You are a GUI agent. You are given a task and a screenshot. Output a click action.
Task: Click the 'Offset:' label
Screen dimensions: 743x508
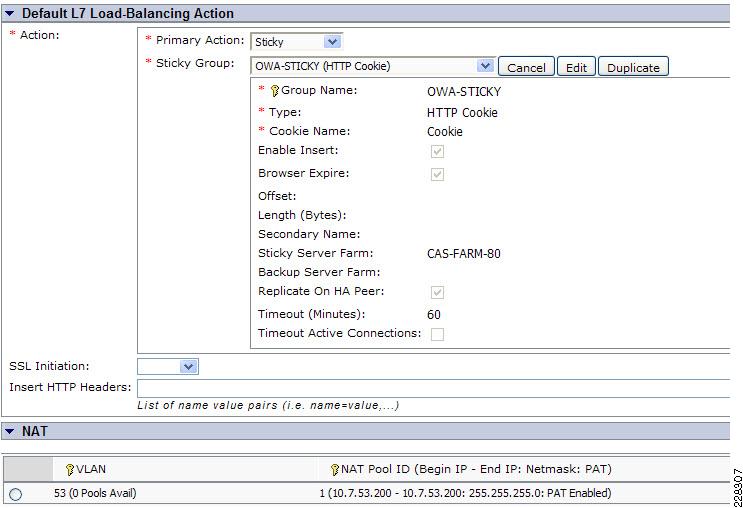click(277, 196)
